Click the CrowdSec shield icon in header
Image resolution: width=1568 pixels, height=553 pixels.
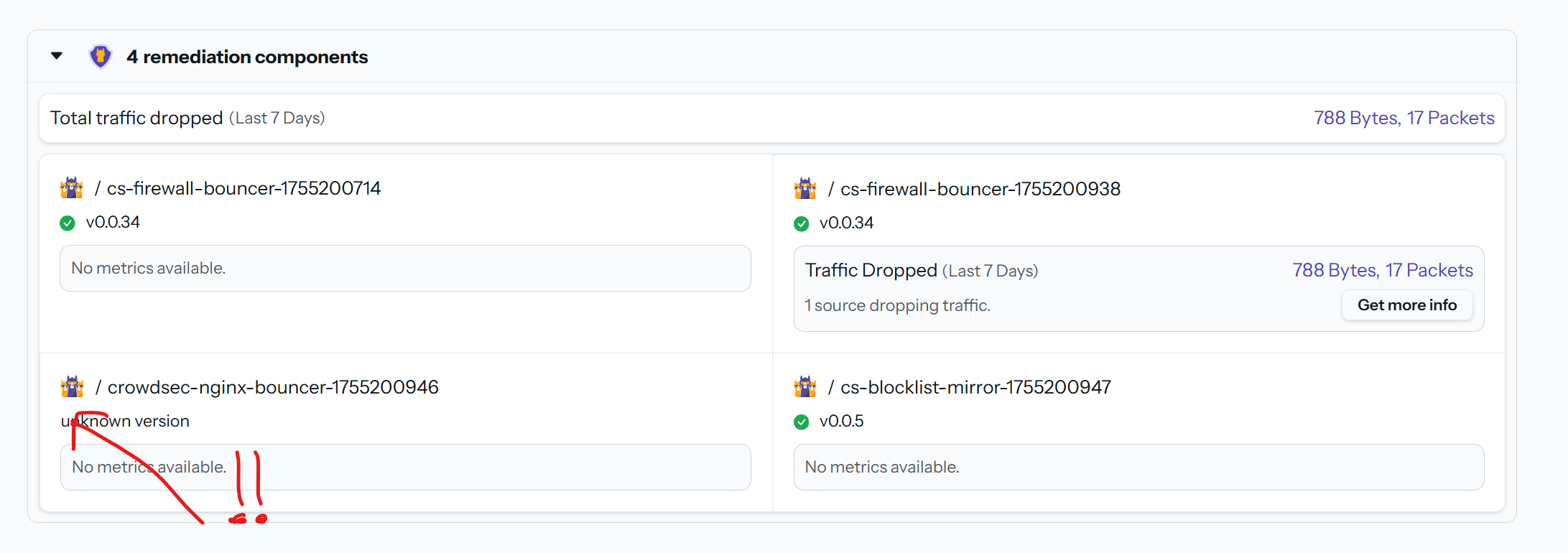101,56
